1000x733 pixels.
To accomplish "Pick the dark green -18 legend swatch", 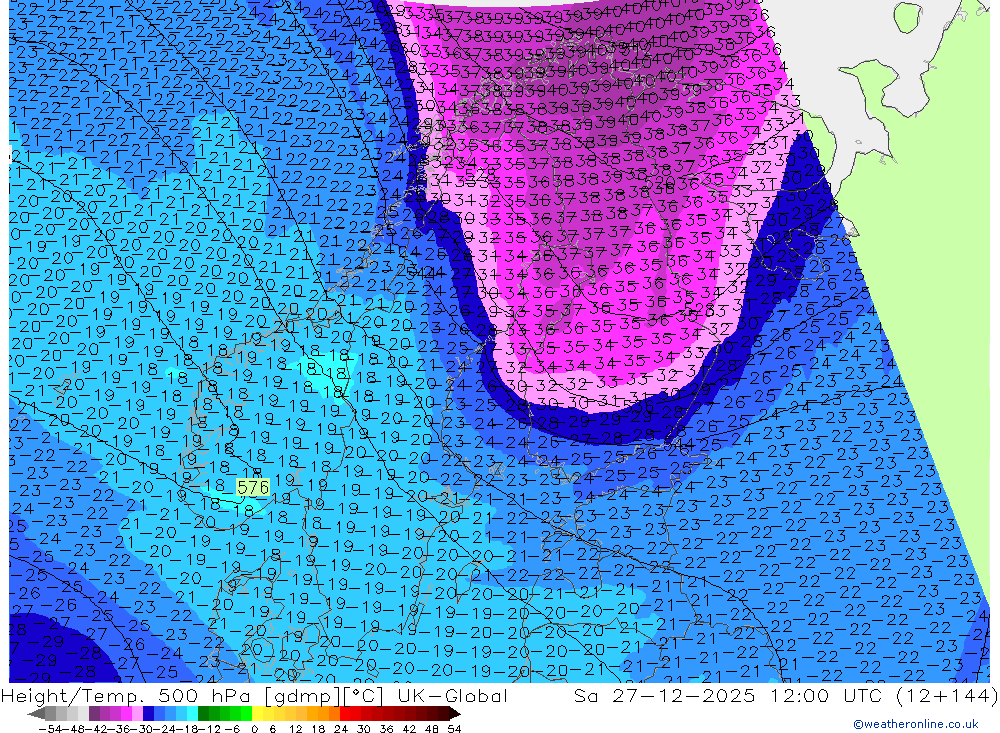I will coord(203,714).
